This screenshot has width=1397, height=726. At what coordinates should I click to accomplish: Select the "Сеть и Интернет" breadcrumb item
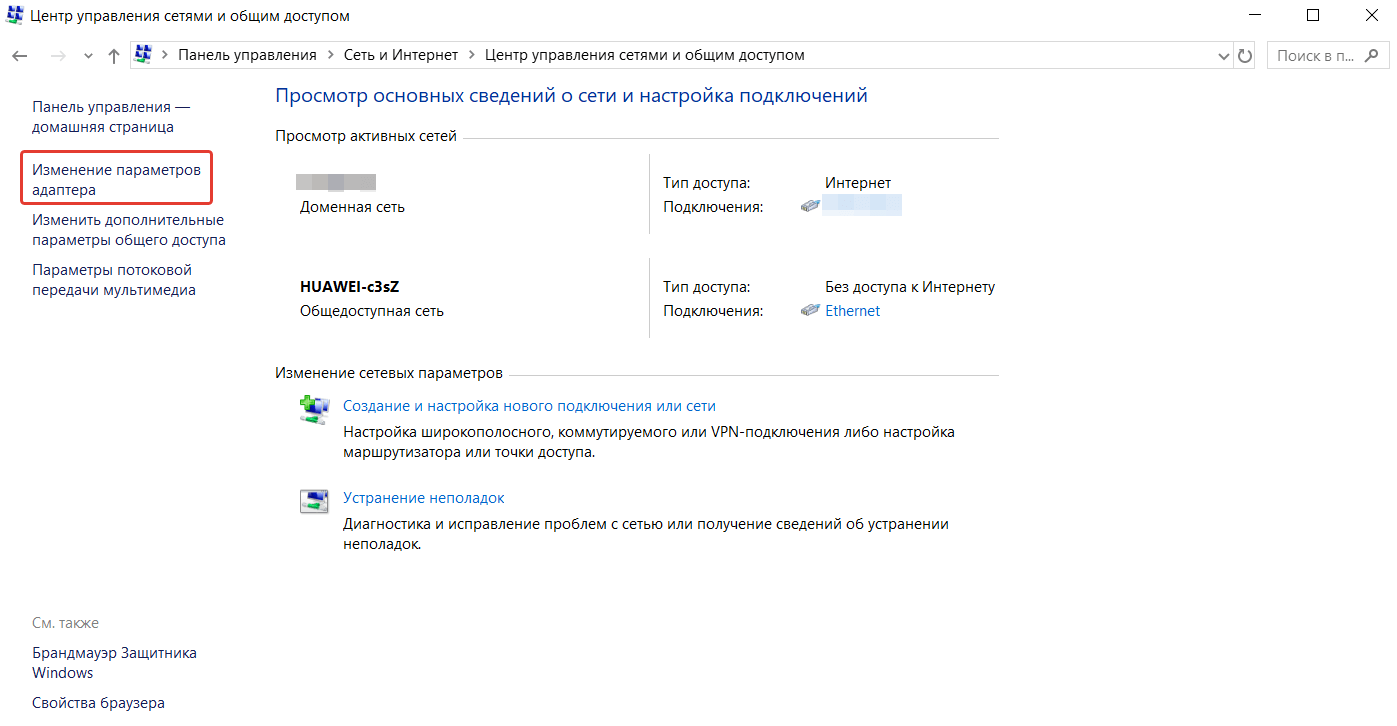pos(400,55)
